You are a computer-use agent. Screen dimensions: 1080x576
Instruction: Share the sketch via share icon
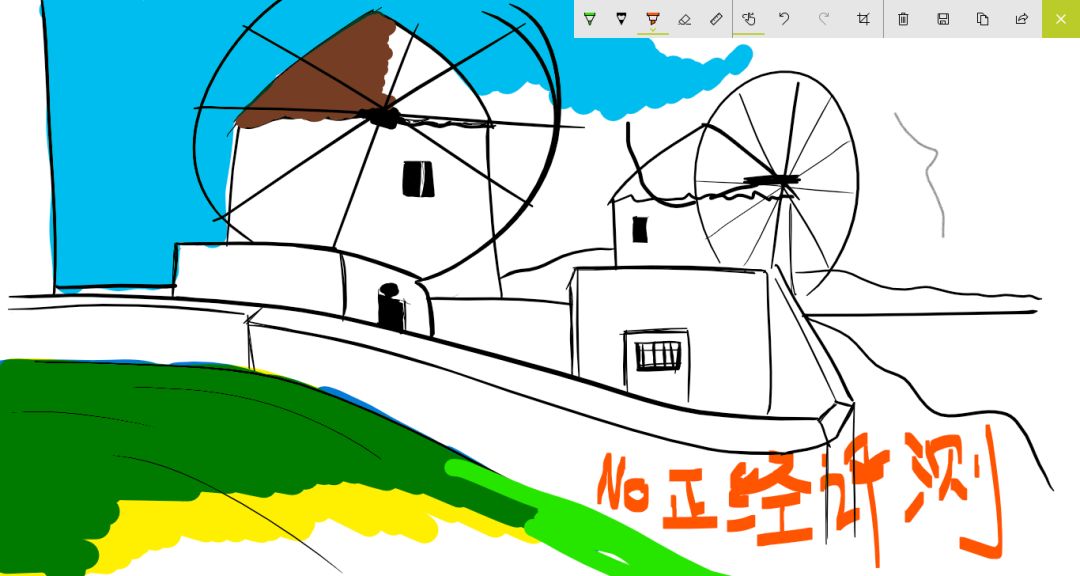[1022, 19]
